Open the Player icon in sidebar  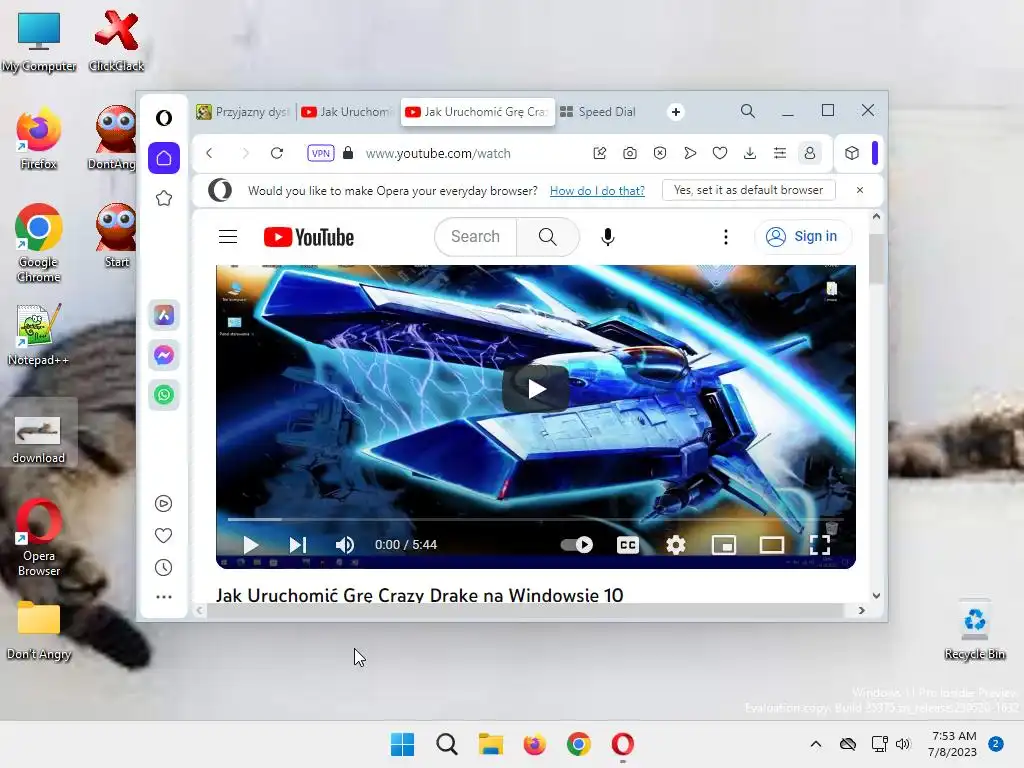(164, 504)
